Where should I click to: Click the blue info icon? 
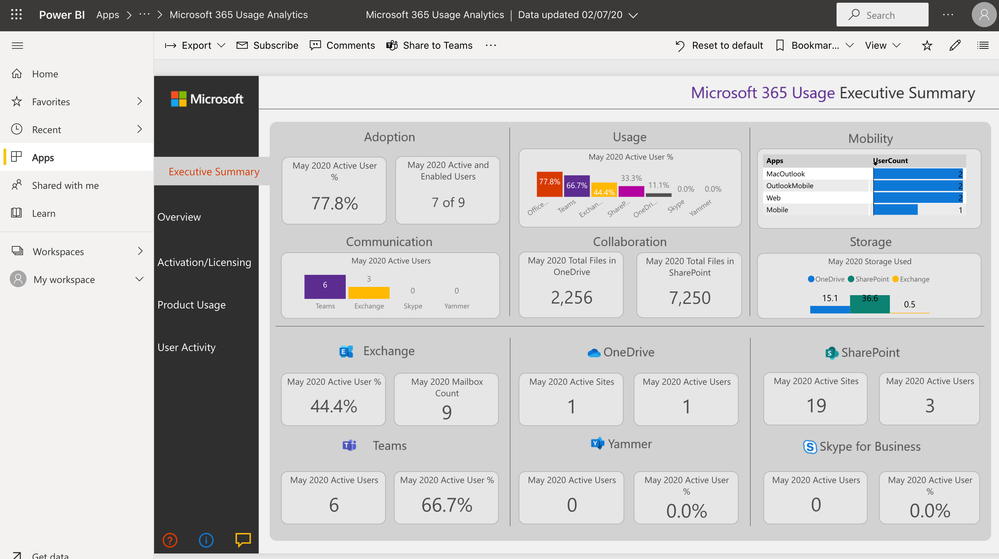click(x=206, y=541)
